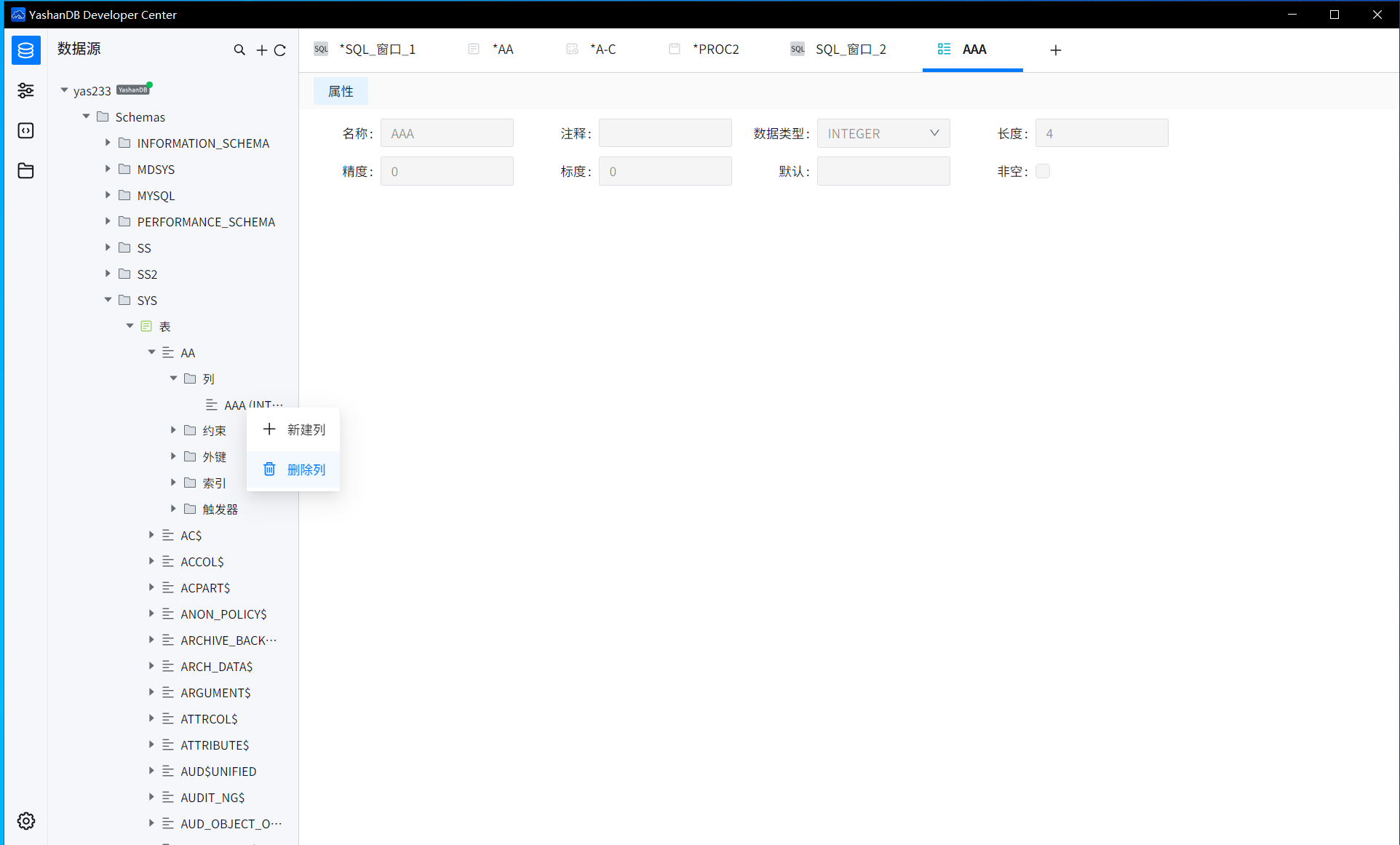This screenshot has width=1400, height=845.
Task: Select the 属性 properties tab
Action: pos(341,91)
